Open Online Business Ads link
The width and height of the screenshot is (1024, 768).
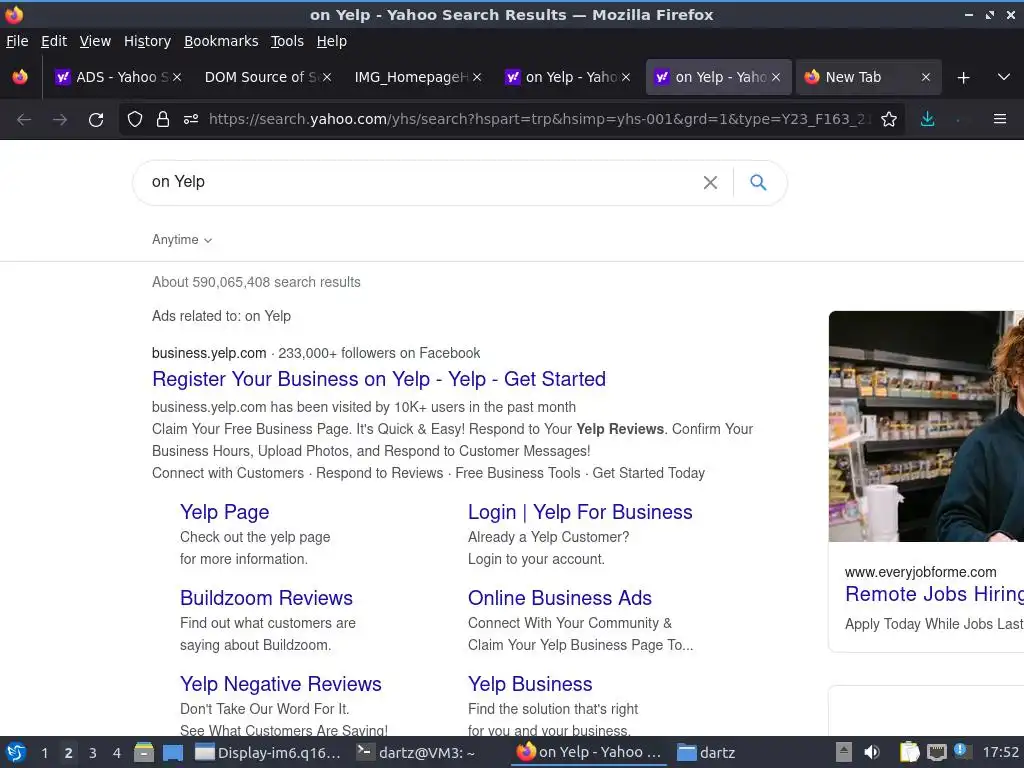point(560,598)
